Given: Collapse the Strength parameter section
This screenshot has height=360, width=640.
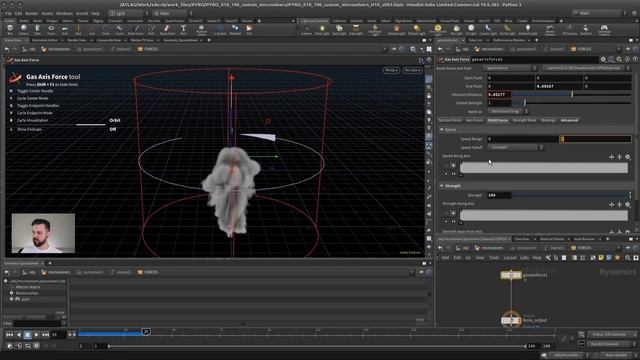Looking at the screenshot, I should click(442, 186).
